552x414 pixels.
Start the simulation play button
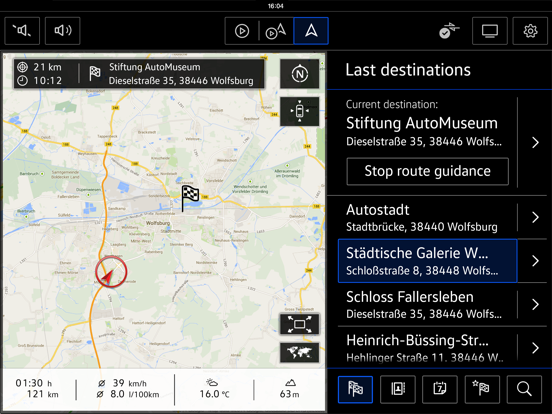[x=242, y=31]
